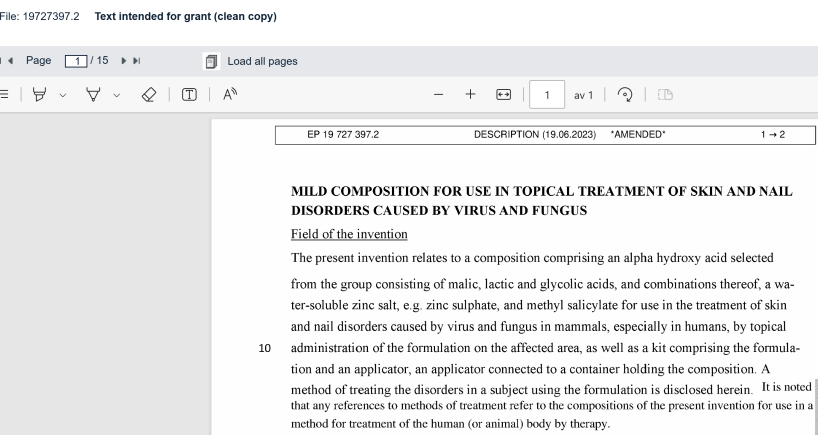Image resolution: width=818 pixels, height=435 pixels.
Task: Start Read aloud
Action: 230,94
